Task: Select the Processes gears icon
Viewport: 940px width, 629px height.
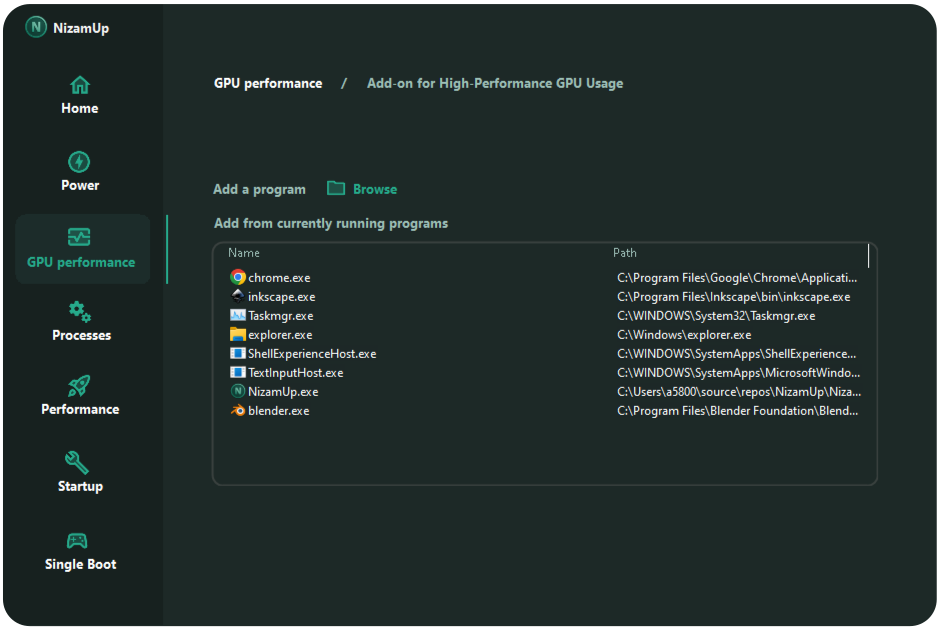Action: [x=80, y=312]
